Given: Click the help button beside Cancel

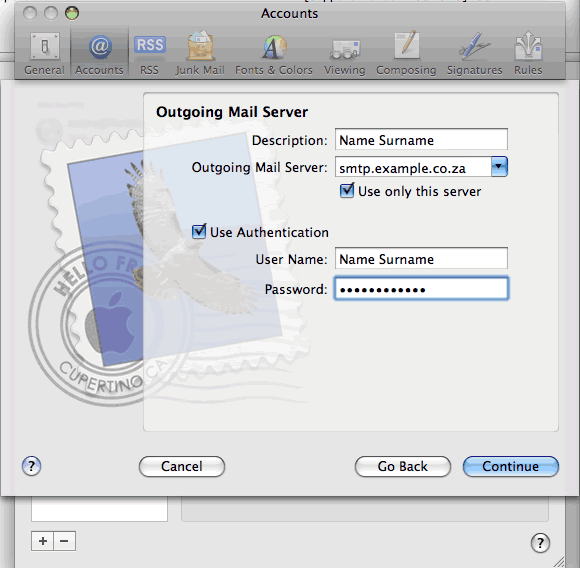Looking at the screenshot, I should [x=31, y=466].
